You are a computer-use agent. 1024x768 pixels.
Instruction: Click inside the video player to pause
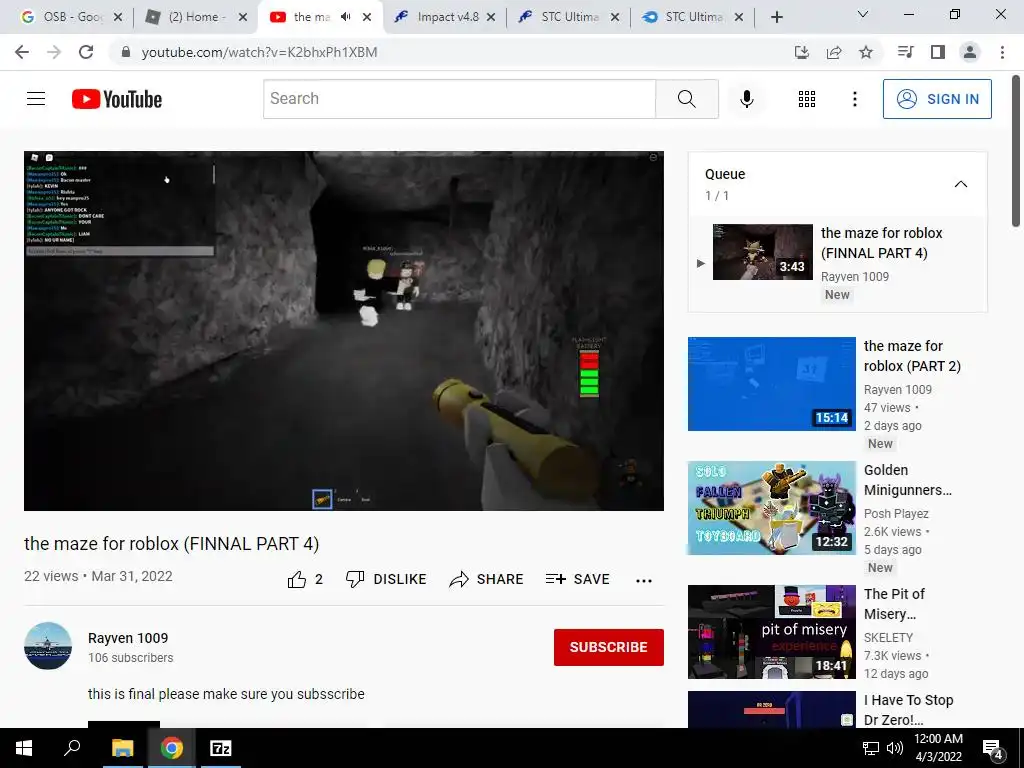click(x=344, y=331)
